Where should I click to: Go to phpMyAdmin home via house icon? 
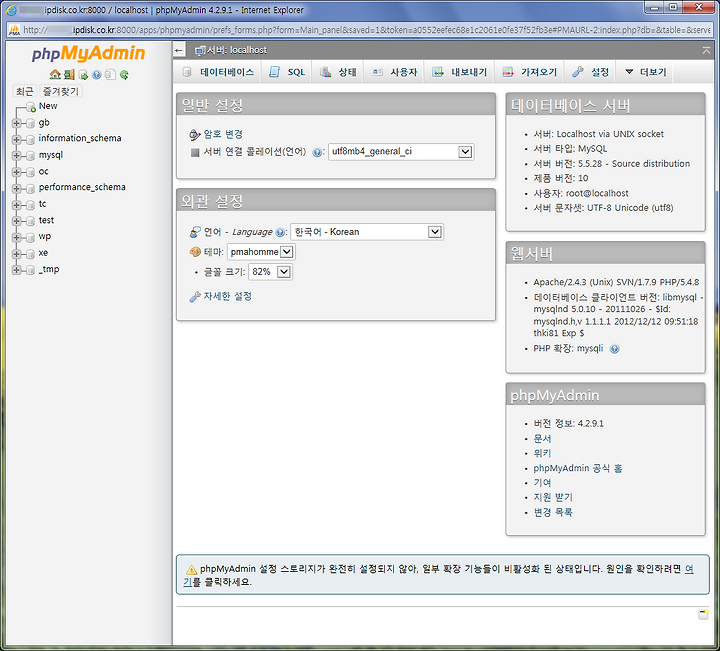click(x=55, y=74)
